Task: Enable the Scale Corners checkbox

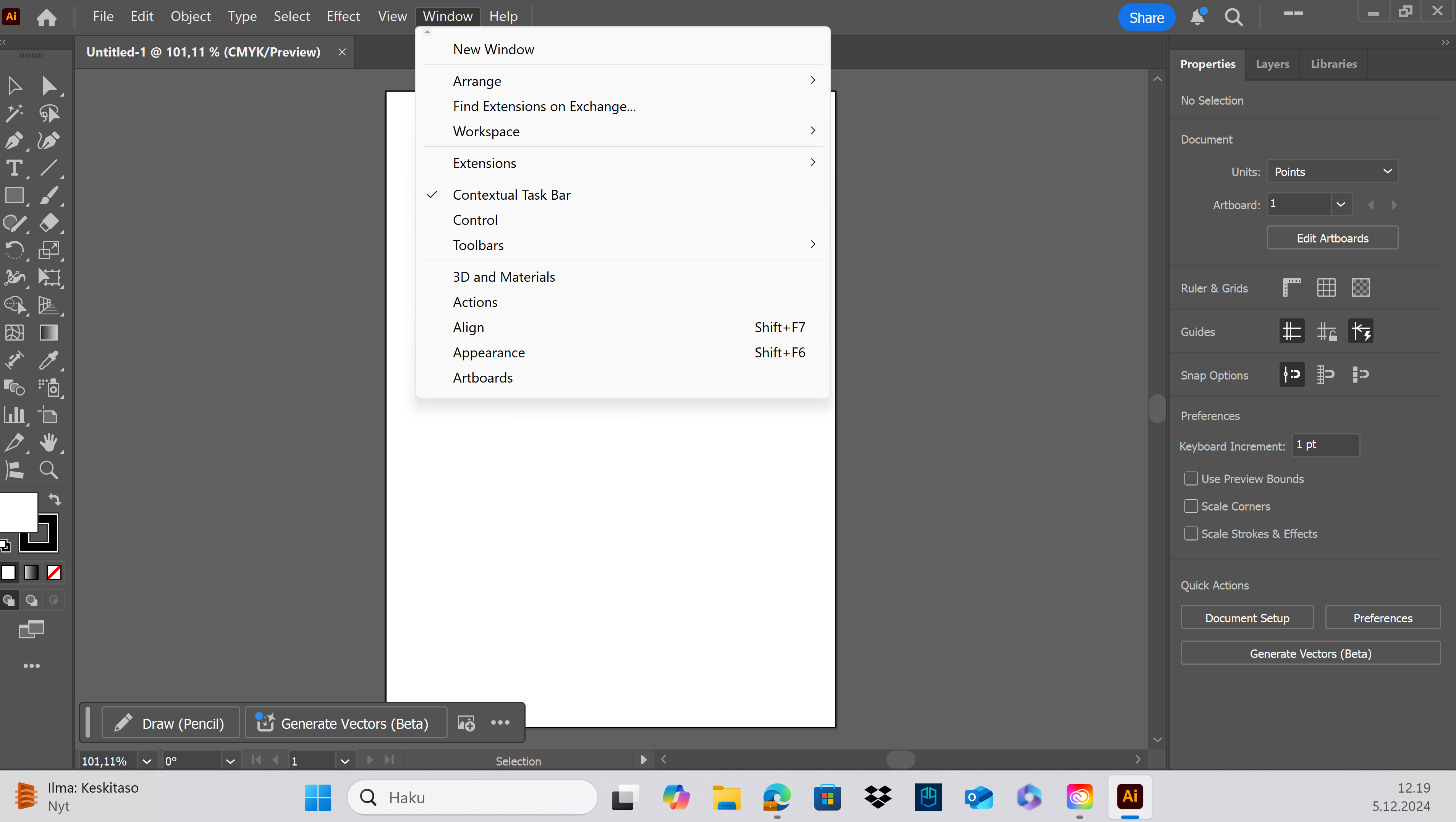Action: [1191, 505]
